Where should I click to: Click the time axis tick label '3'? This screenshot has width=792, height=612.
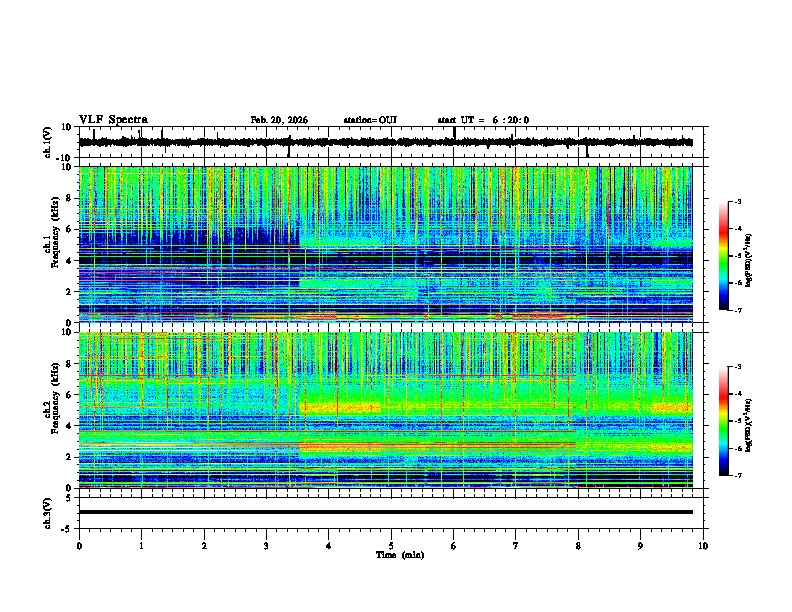coord(266,546)
